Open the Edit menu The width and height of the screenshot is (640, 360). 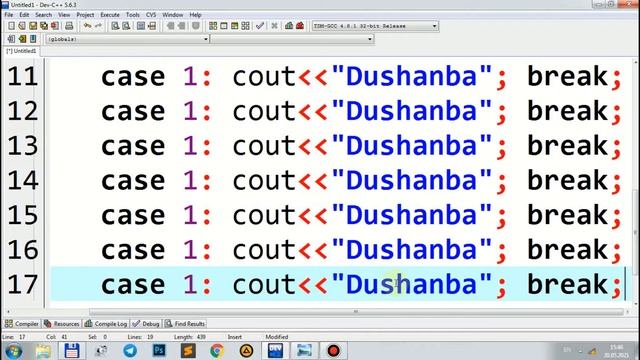24,15
